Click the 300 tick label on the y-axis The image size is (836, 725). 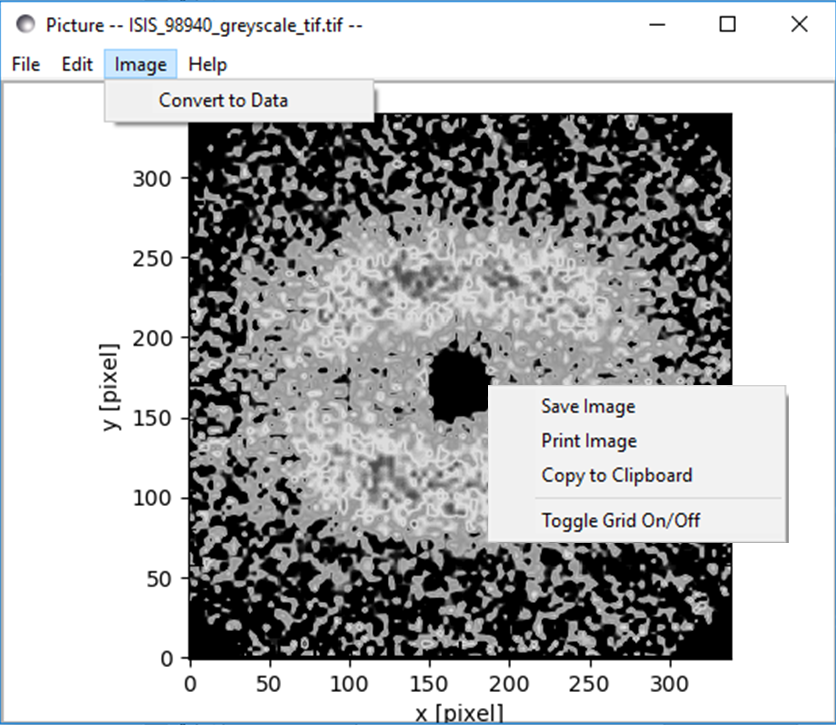tap(153, 178)
